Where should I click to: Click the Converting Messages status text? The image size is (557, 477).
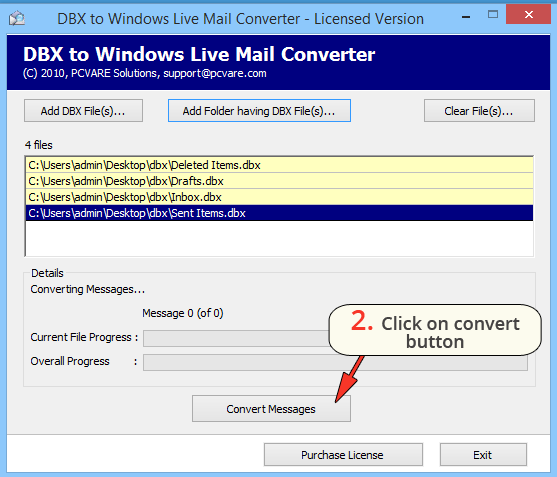pos(88,289)
